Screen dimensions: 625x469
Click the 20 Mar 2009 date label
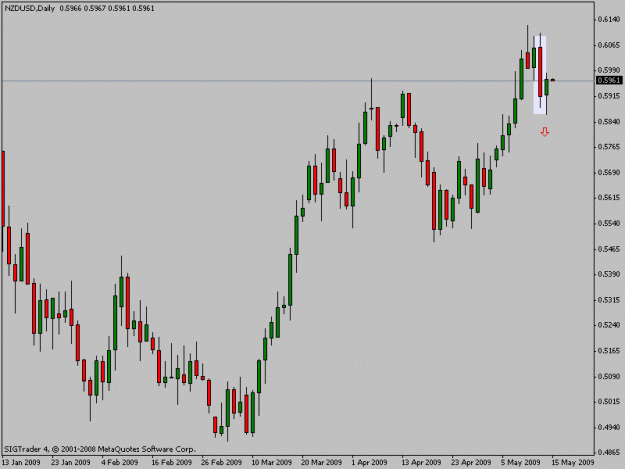click(322, 463)
